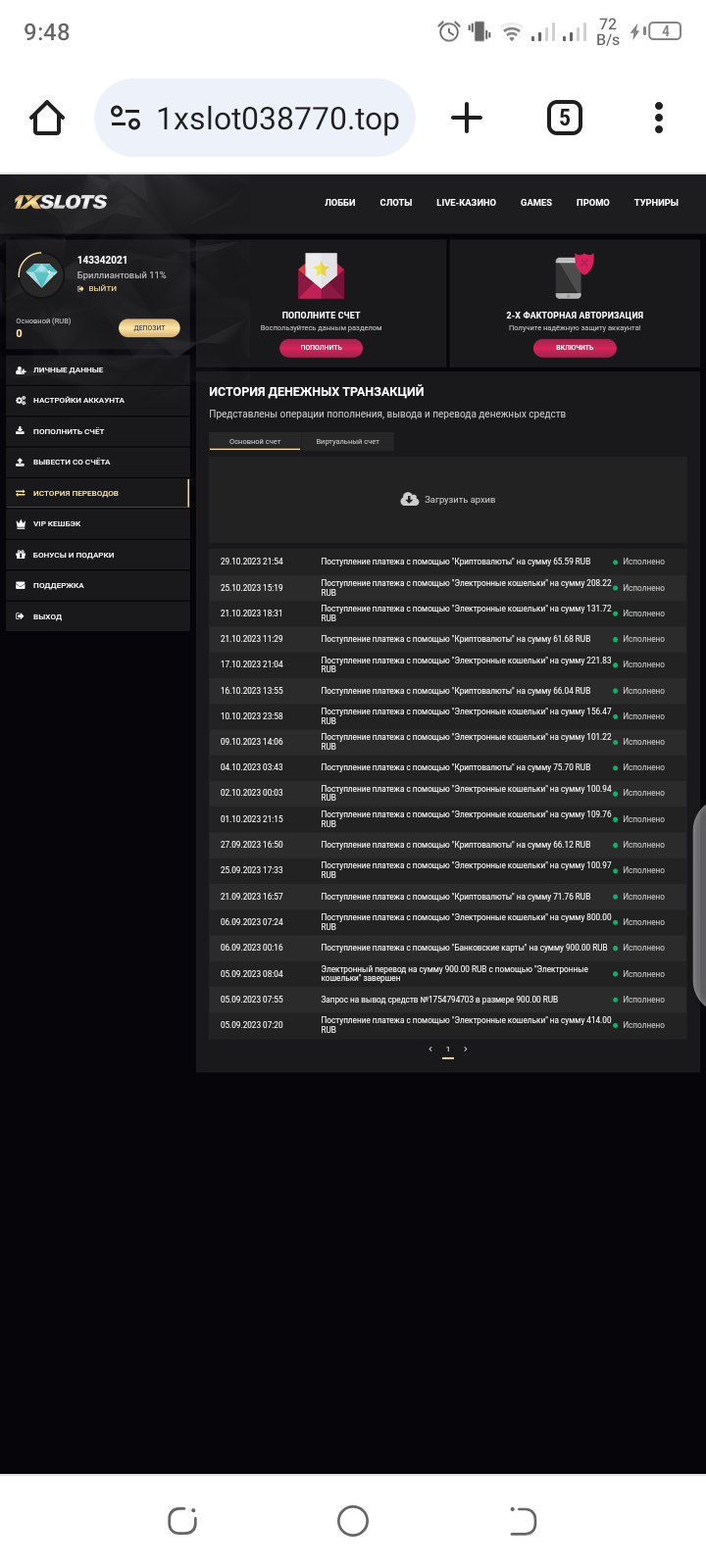Click the envelope star deposit image
The width and height of the screenshot is (706, 1568).
coord(322,275)
